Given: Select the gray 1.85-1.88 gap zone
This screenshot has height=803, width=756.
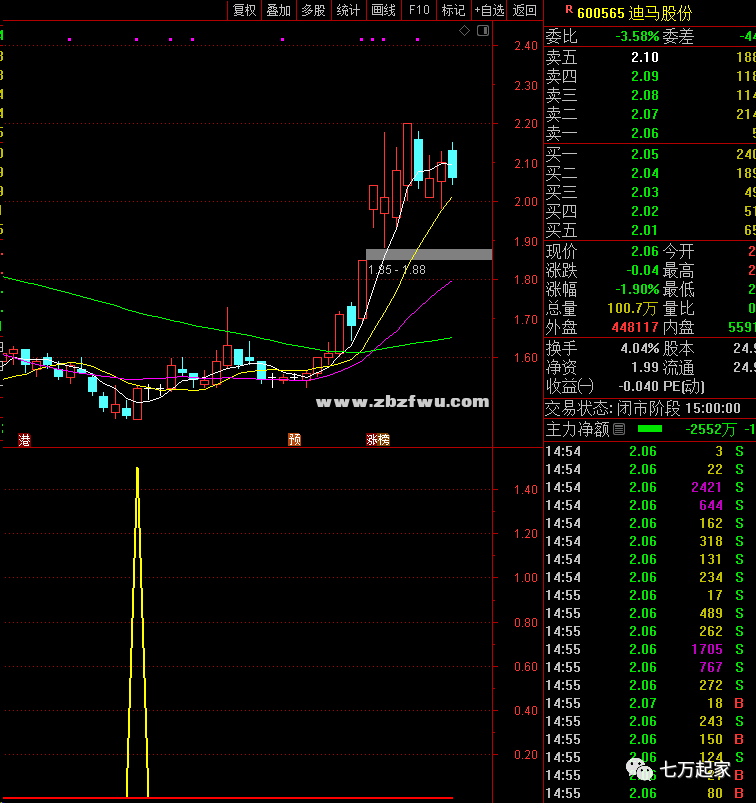Looking at the screenshot, I should pyautogui.click(x=429, y=255).
